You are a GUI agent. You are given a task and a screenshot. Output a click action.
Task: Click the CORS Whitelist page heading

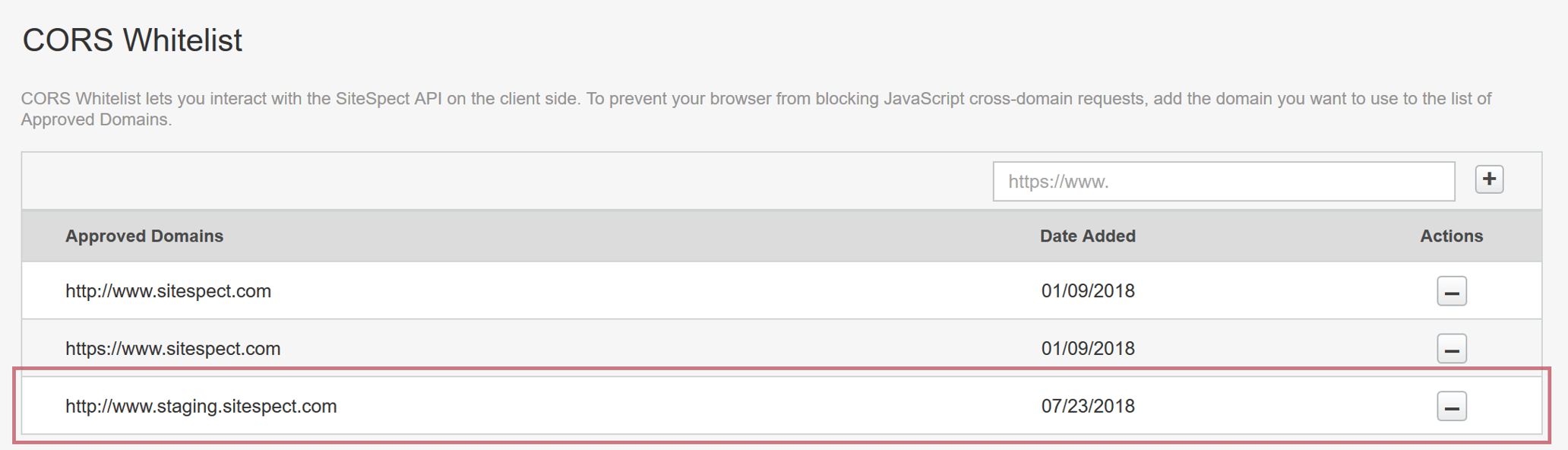(x=132, y=40)
